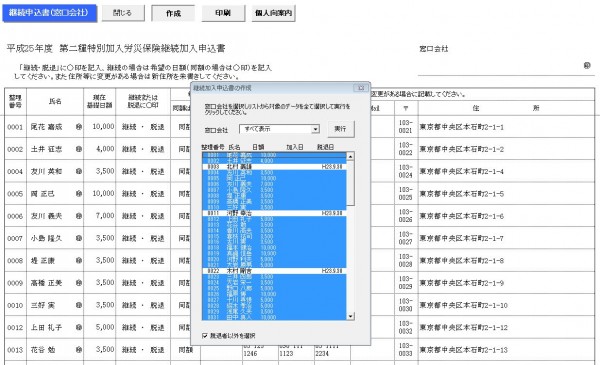Select the 継続申込書(窓口会社) blue tab
The width and height of the screenshot is (600, 365).
49,13
